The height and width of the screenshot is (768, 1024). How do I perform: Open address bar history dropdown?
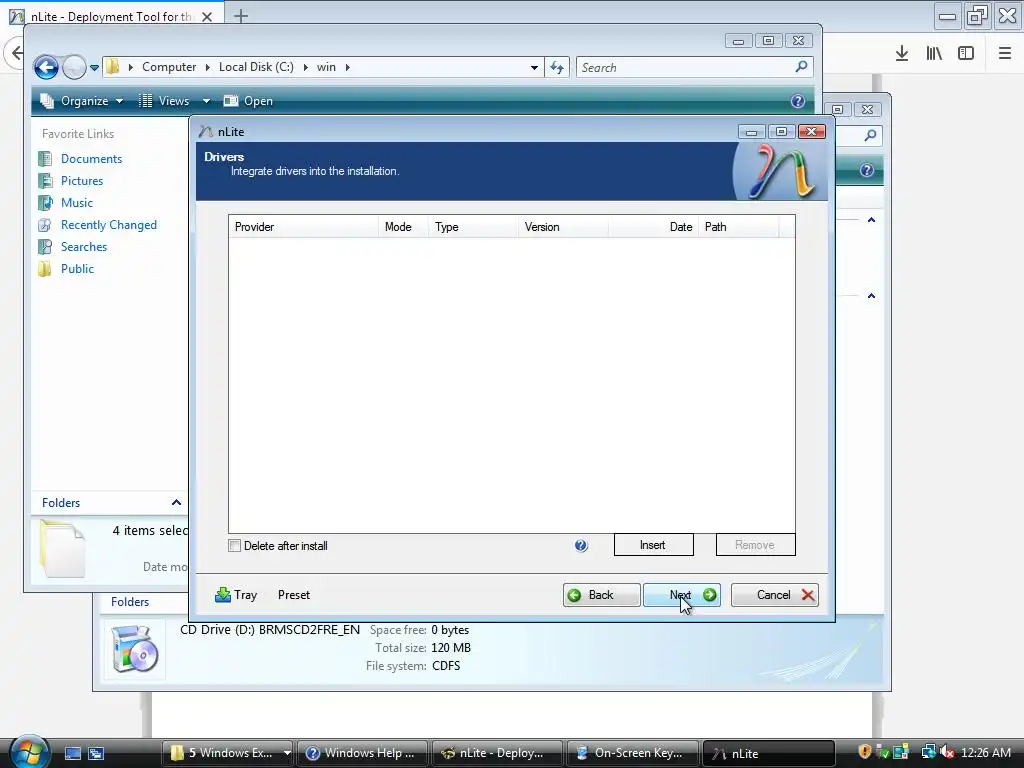coord(534,67)
